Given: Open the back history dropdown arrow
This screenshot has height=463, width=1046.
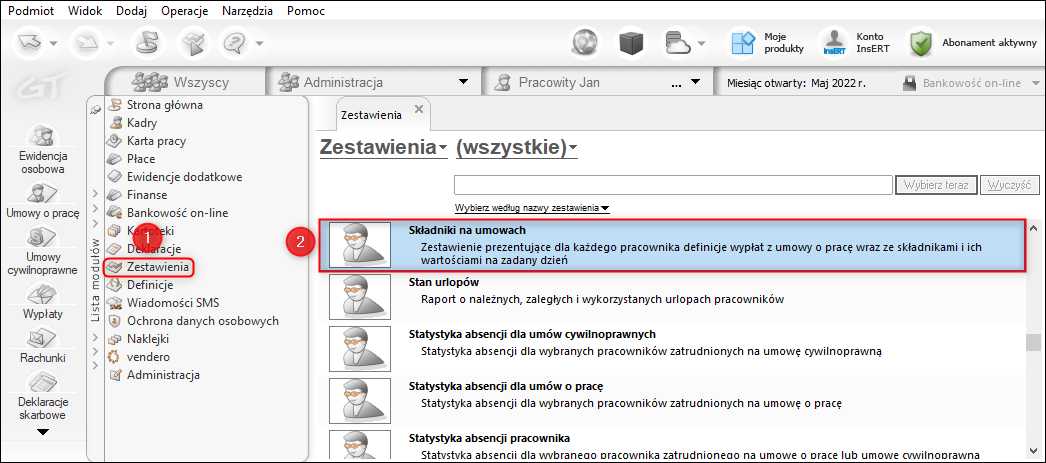Looking at the screenshot, I should click(x=53, y=44).
